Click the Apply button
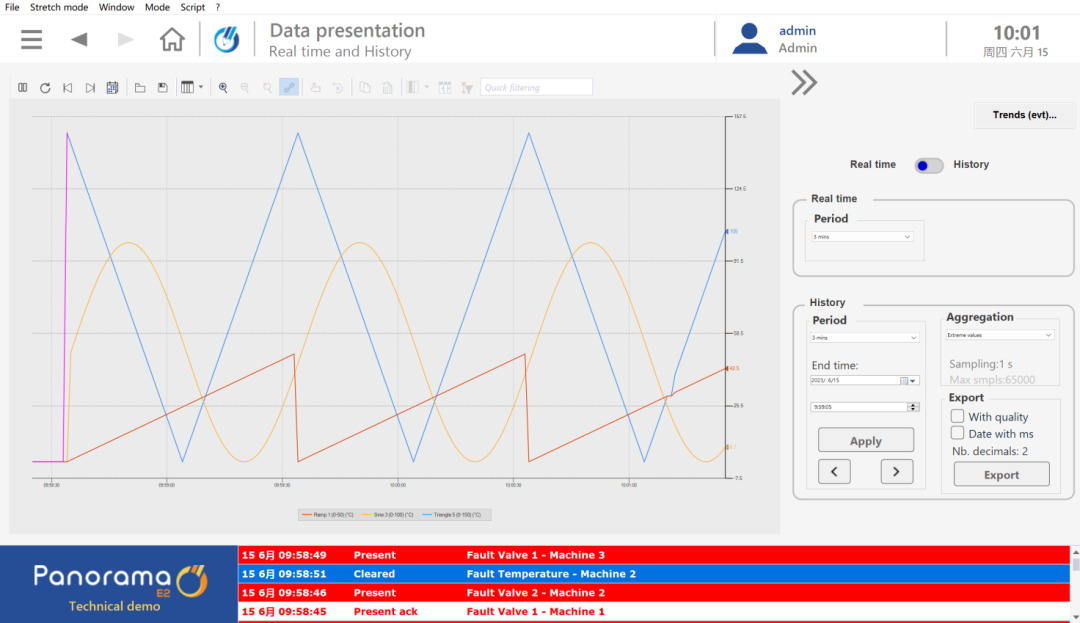1080x623 pixels. click(x=865, y=441)
